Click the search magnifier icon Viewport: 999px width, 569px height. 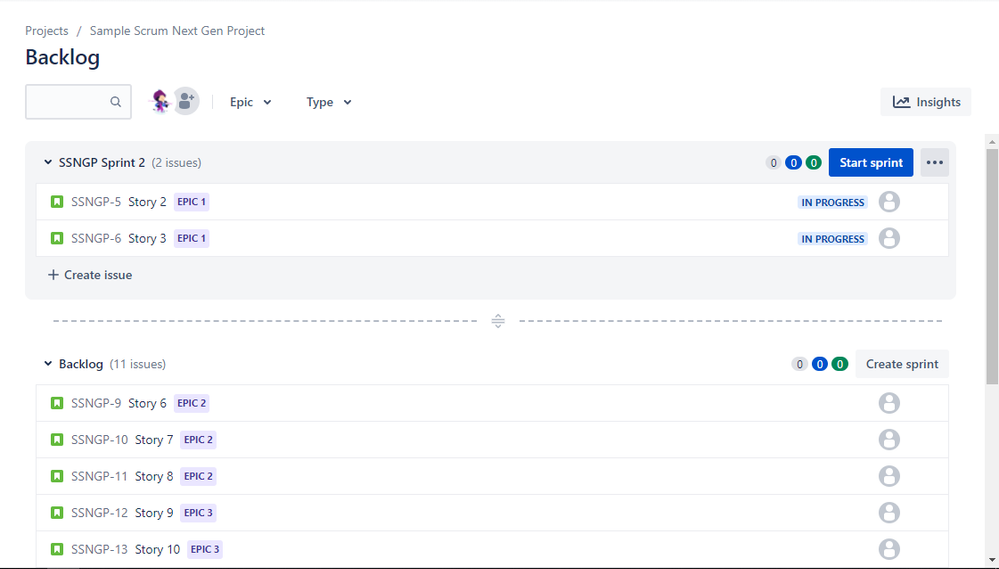click(x=115, y=102)
